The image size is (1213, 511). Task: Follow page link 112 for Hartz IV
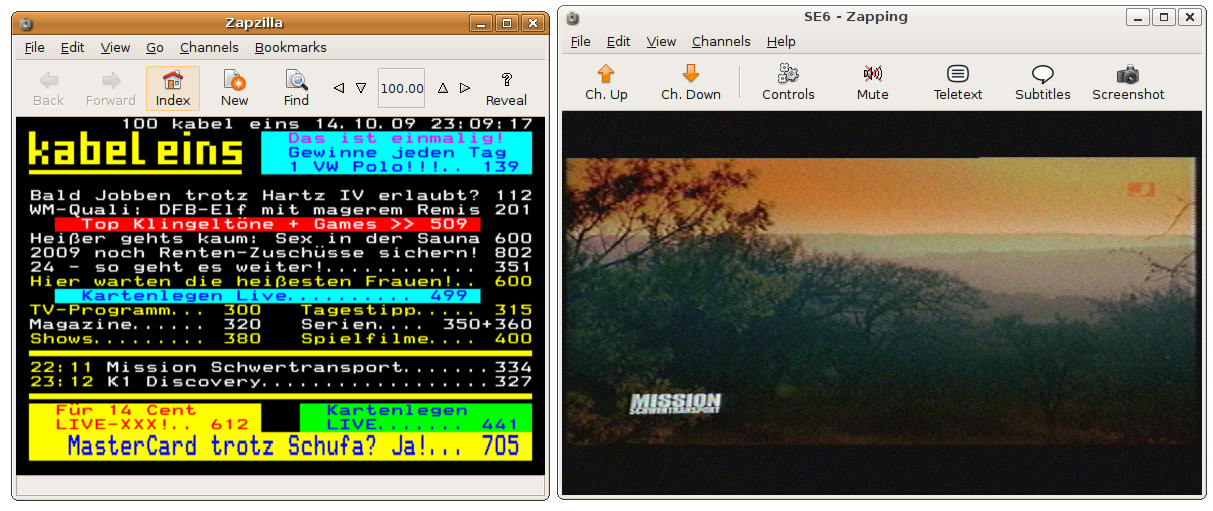pyautogui.click(x=514, y=195)
